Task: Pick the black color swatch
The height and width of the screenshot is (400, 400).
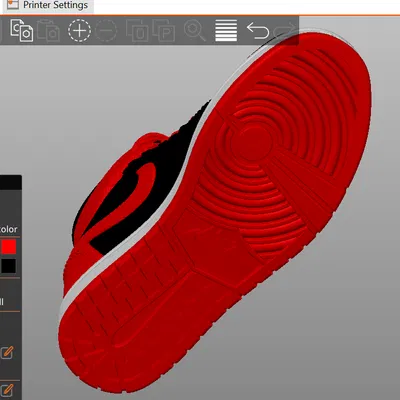Action: pyautogui.click(x=8, y=266)
